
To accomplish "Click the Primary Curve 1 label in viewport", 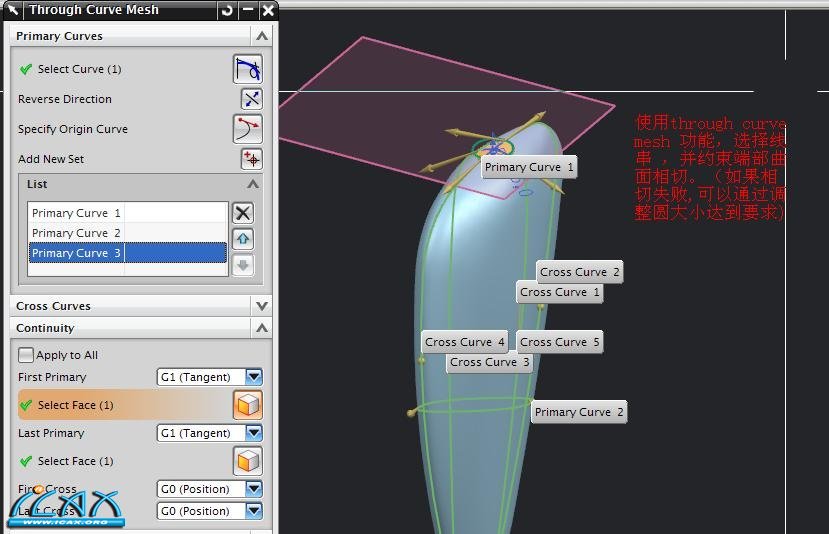I will point(529,167).
